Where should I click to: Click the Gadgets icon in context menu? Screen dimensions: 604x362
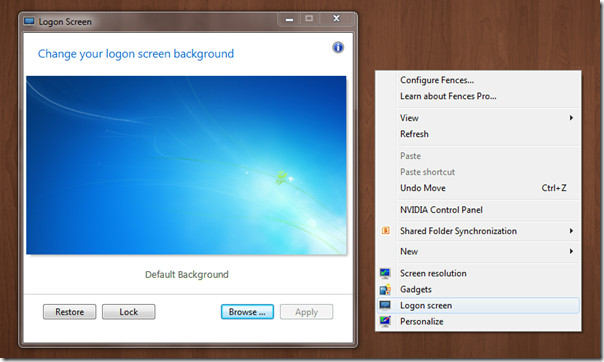[385, 289]
